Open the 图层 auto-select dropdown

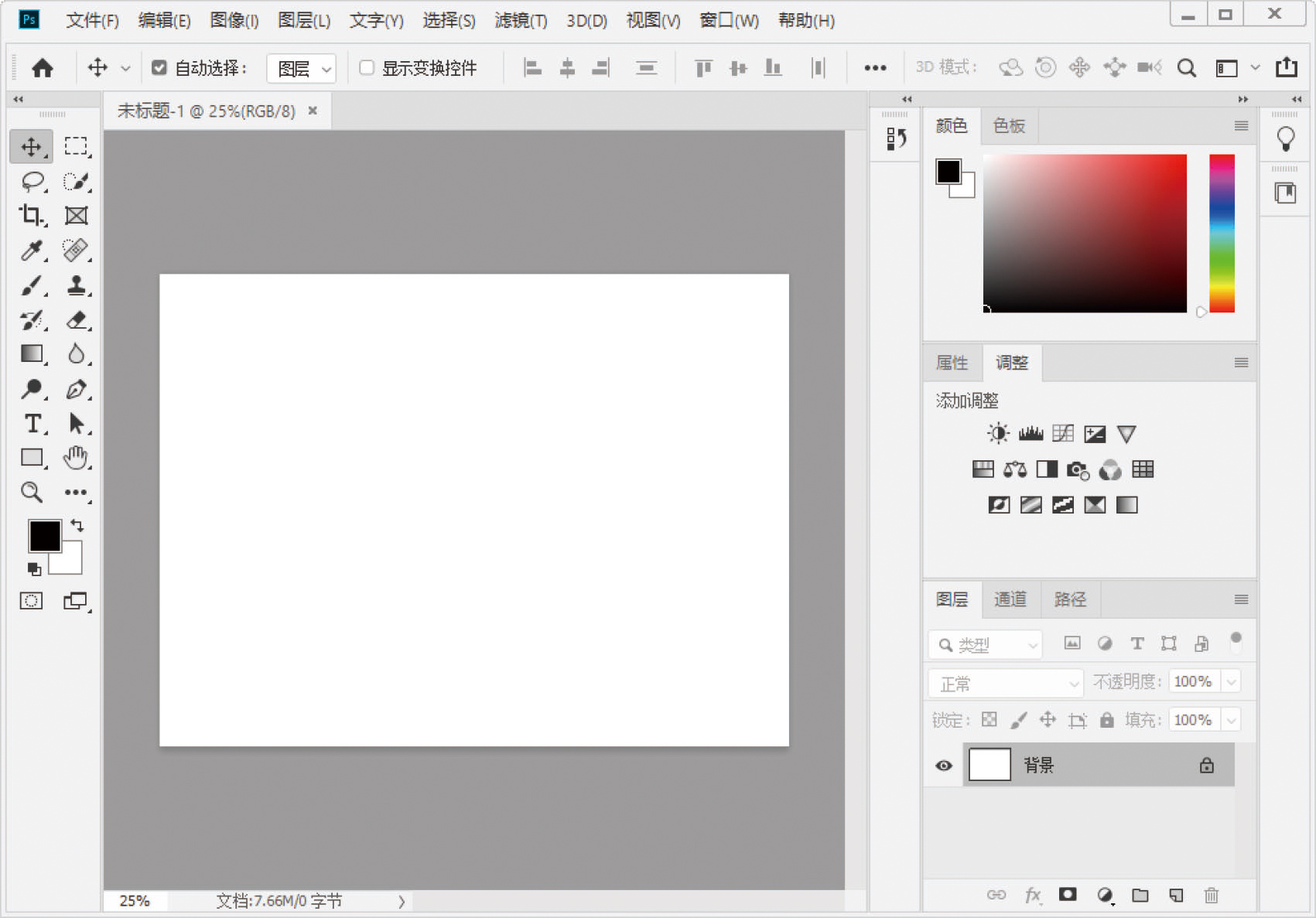(x=302, y=68)
